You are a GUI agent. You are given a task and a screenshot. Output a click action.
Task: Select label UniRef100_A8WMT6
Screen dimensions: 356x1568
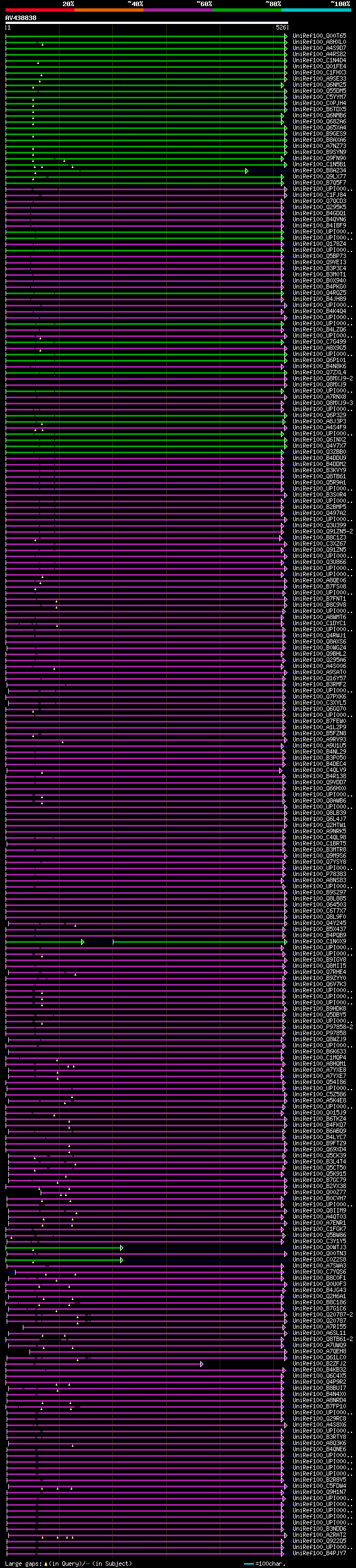319,617
